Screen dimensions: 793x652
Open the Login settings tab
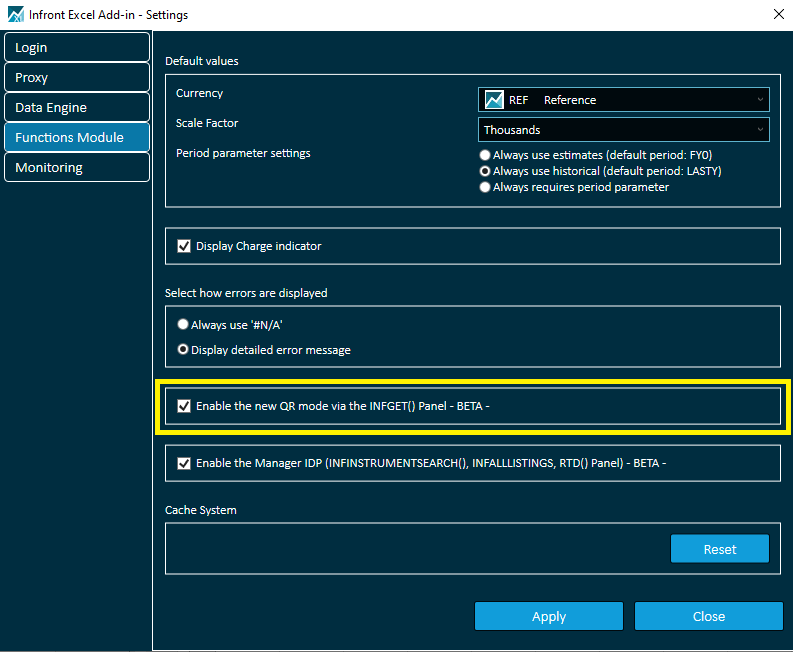76,48
